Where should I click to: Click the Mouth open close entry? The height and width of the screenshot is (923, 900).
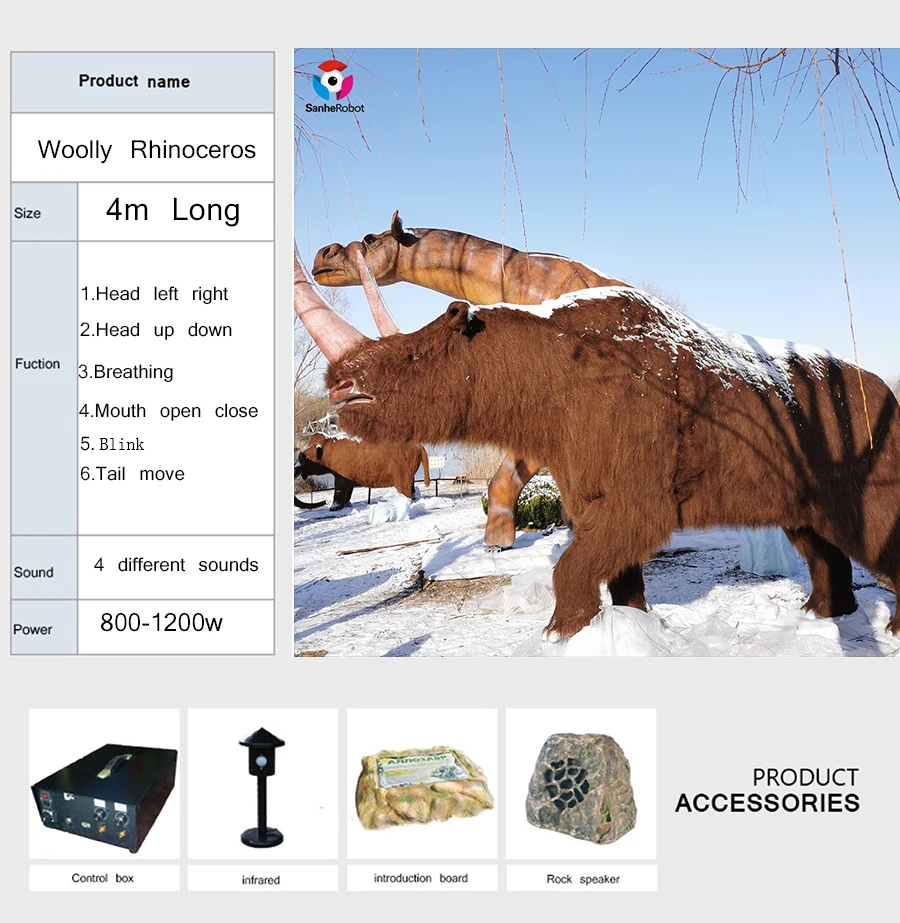[x=168, y=411]
